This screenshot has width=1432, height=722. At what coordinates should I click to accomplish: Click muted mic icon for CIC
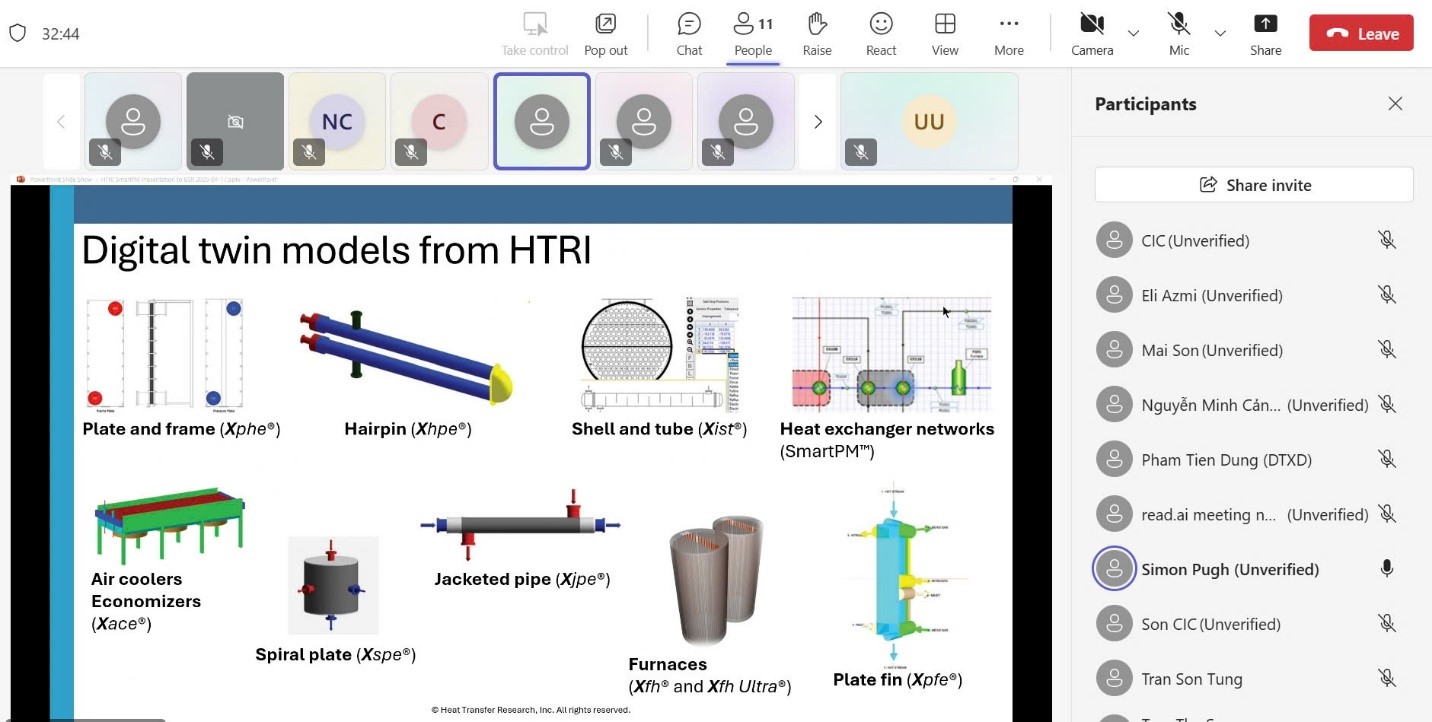[x=1386, y=240]
